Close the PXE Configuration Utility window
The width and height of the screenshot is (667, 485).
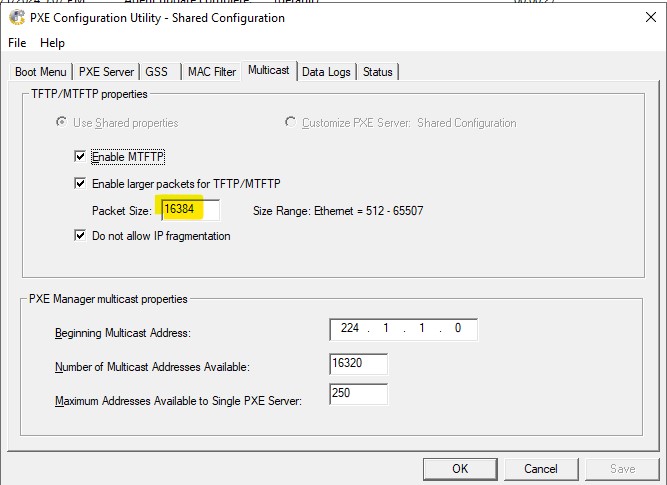point(650,17)
